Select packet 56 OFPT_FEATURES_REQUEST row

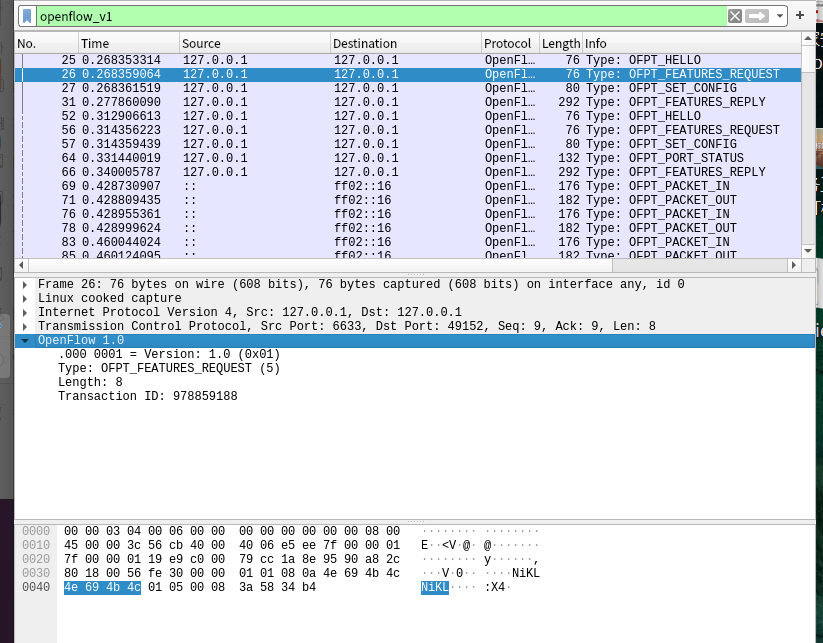(408, 130)
